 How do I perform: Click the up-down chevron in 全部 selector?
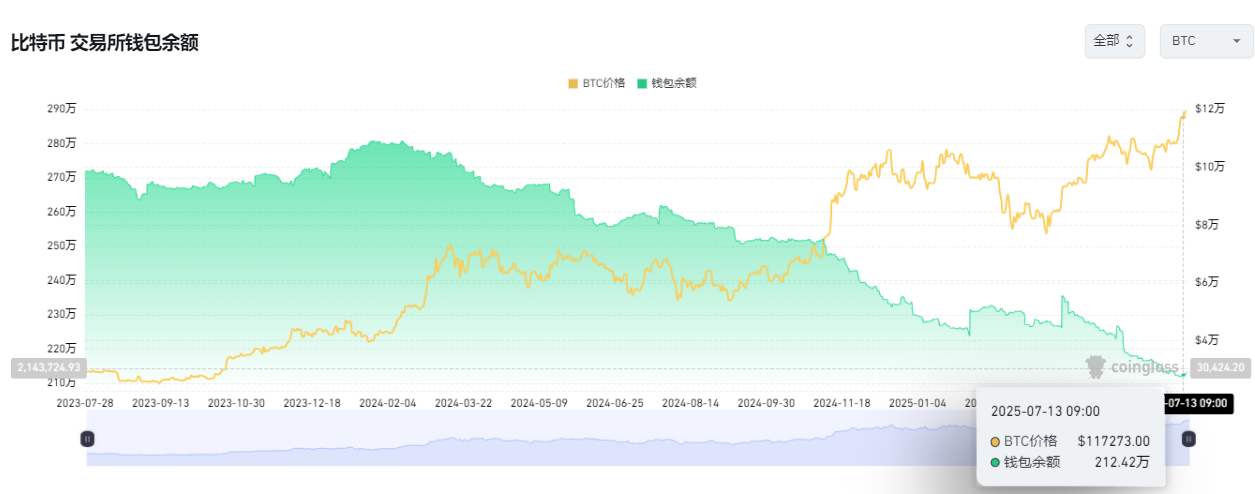coord(1130,41)
